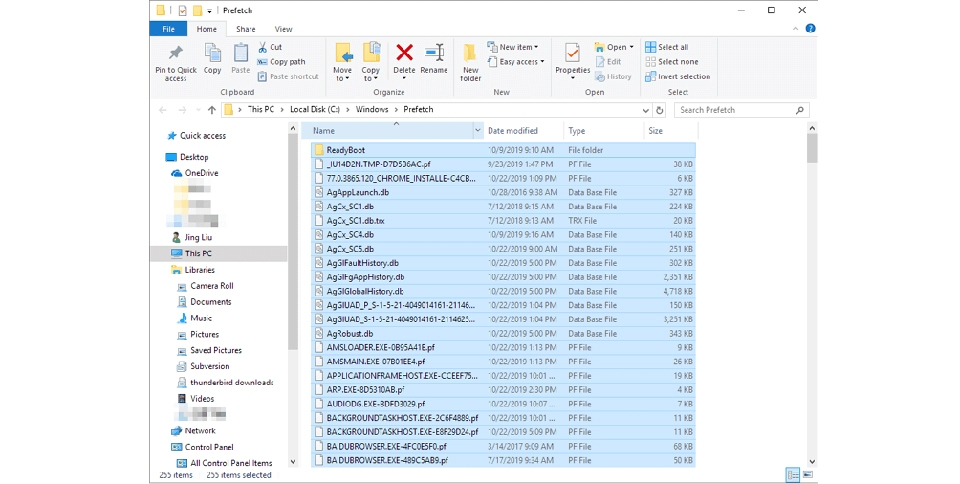
Task: Switch to details view toggle in status bar
Action: 792,475
